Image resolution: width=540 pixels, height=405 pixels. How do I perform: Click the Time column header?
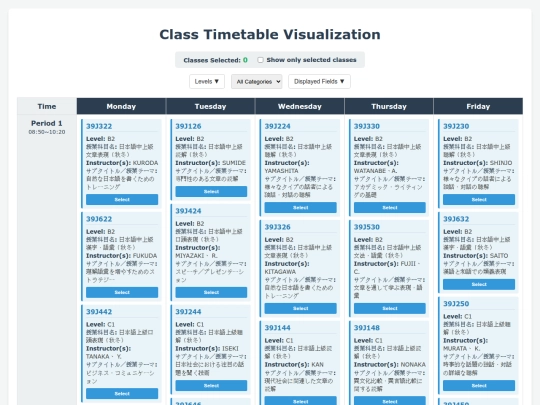[47, 106]
